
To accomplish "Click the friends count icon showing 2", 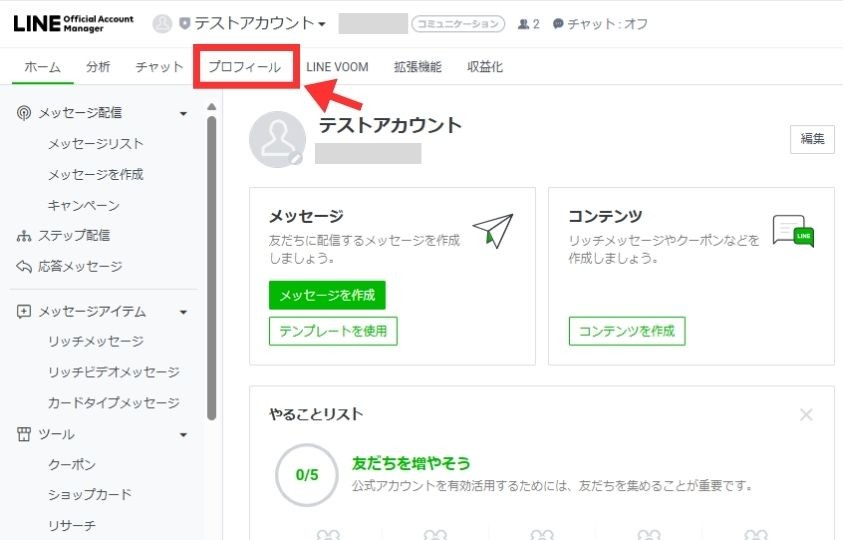I will tap(528, 24).
